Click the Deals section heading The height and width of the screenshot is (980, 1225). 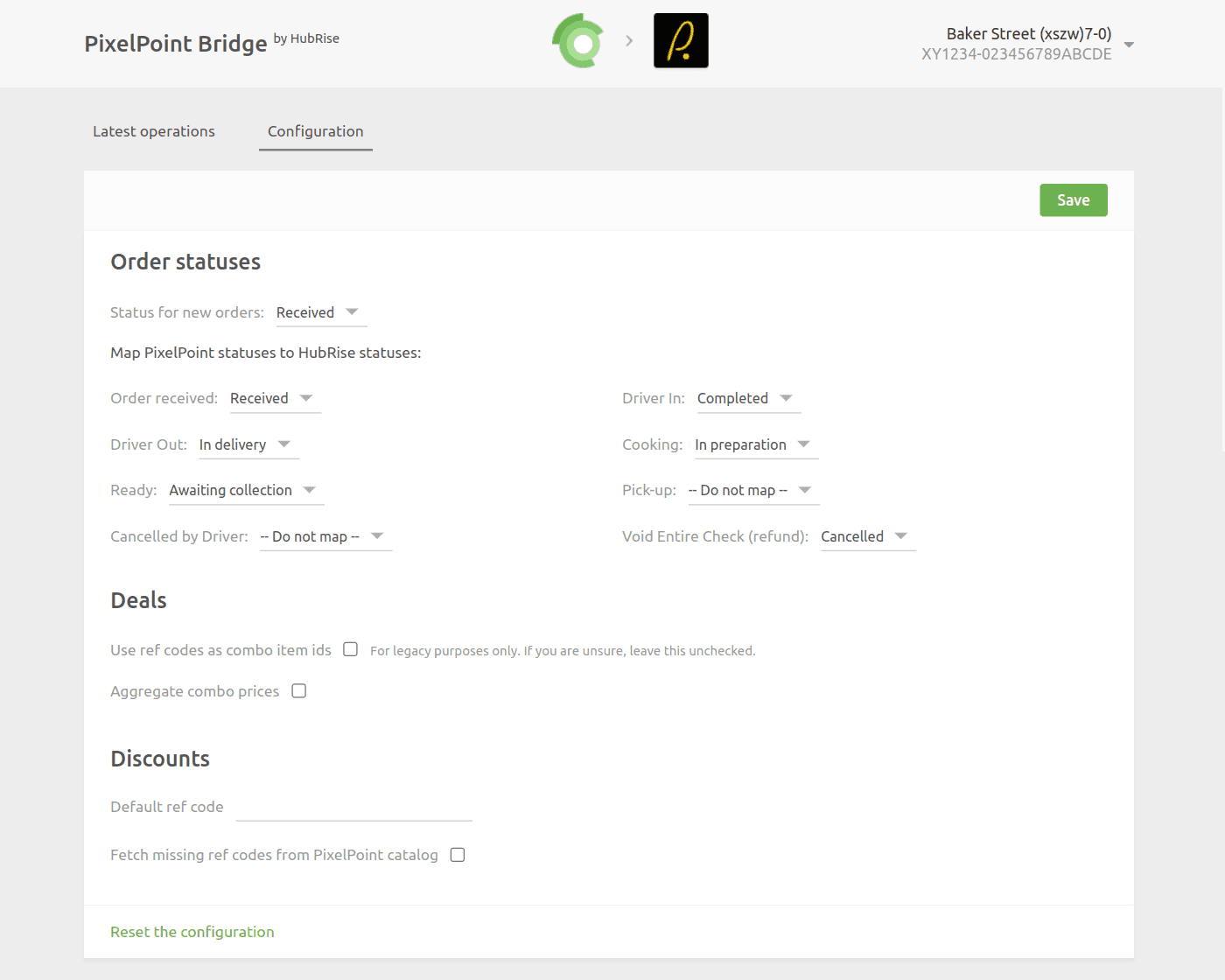(138, 600)
